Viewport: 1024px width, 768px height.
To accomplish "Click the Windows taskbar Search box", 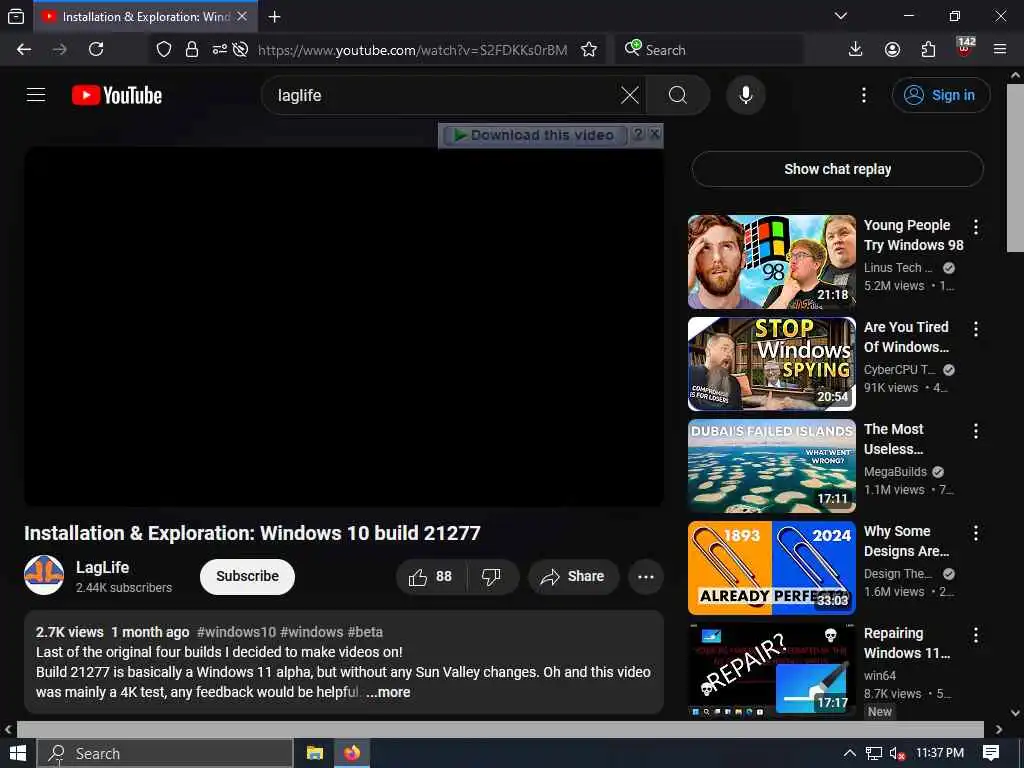I will click(x=165, y=753).
